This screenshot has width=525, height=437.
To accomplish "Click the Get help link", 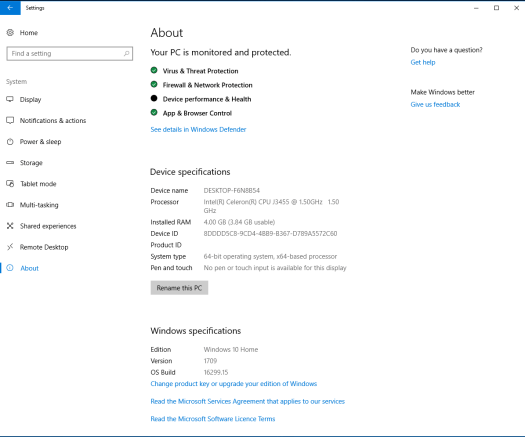I will coord(423,62).
